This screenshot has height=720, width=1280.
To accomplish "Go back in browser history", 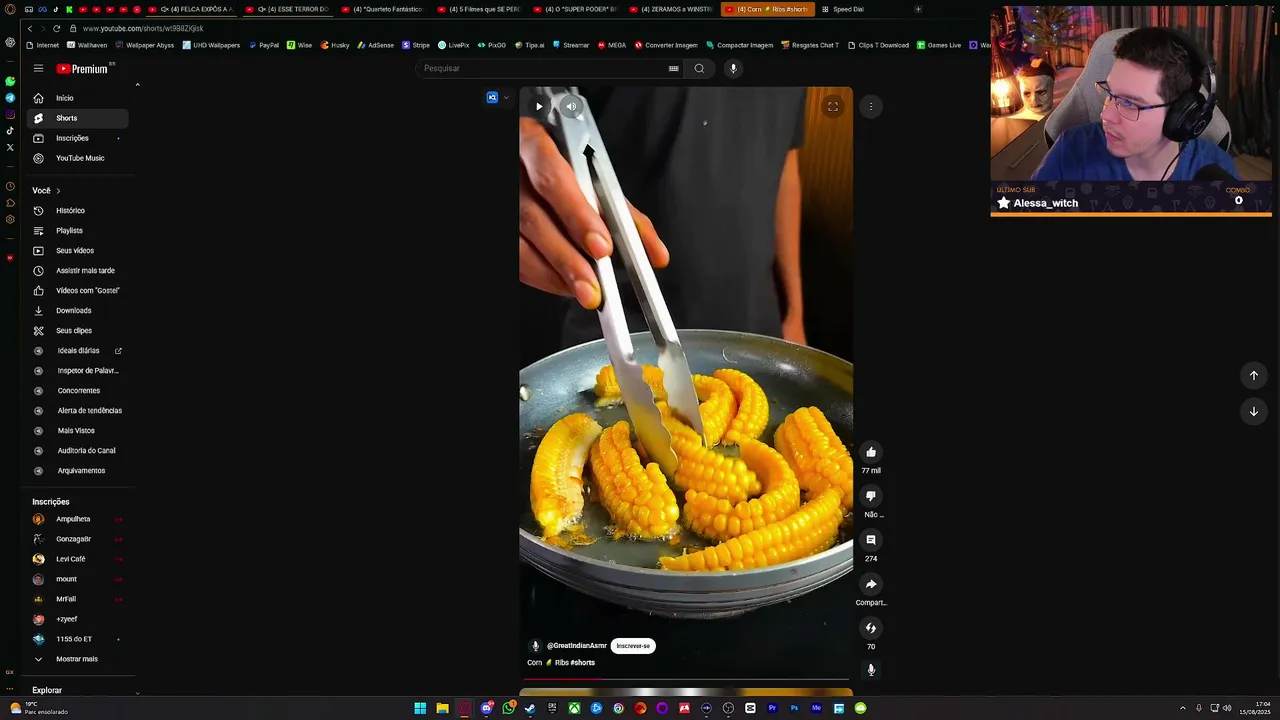I will point(31,28).
